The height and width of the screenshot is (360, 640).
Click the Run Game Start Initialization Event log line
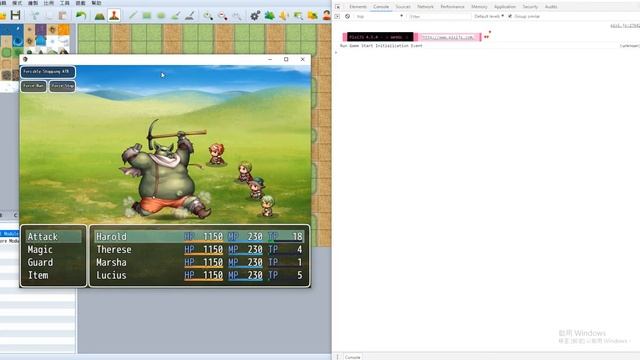[381, 46]
